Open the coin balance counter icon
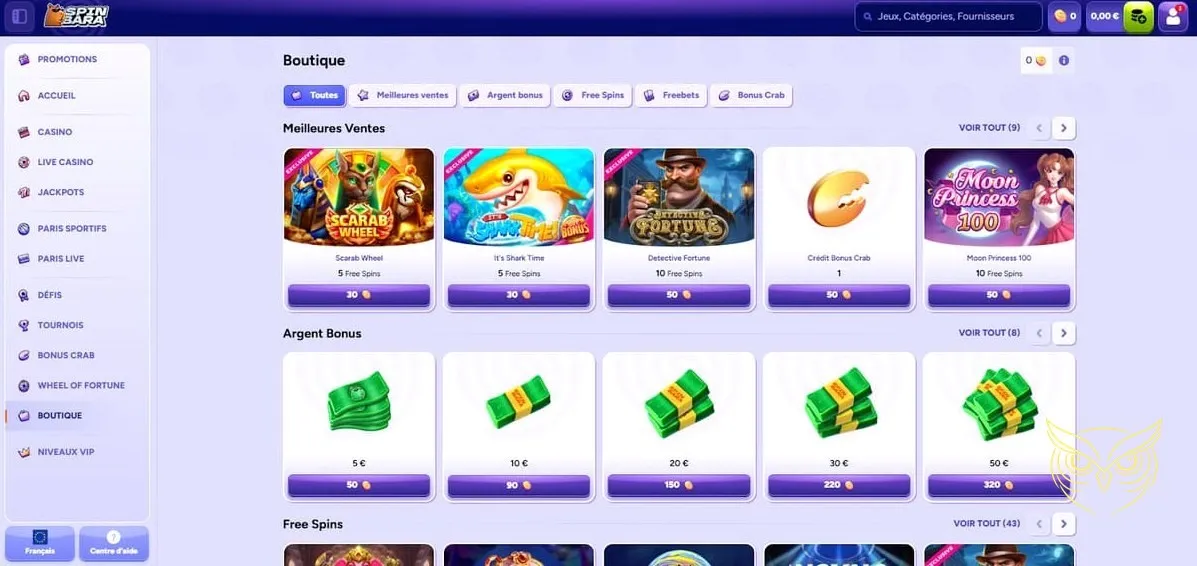This screenshot has width=1197, height=566. 1064,17
